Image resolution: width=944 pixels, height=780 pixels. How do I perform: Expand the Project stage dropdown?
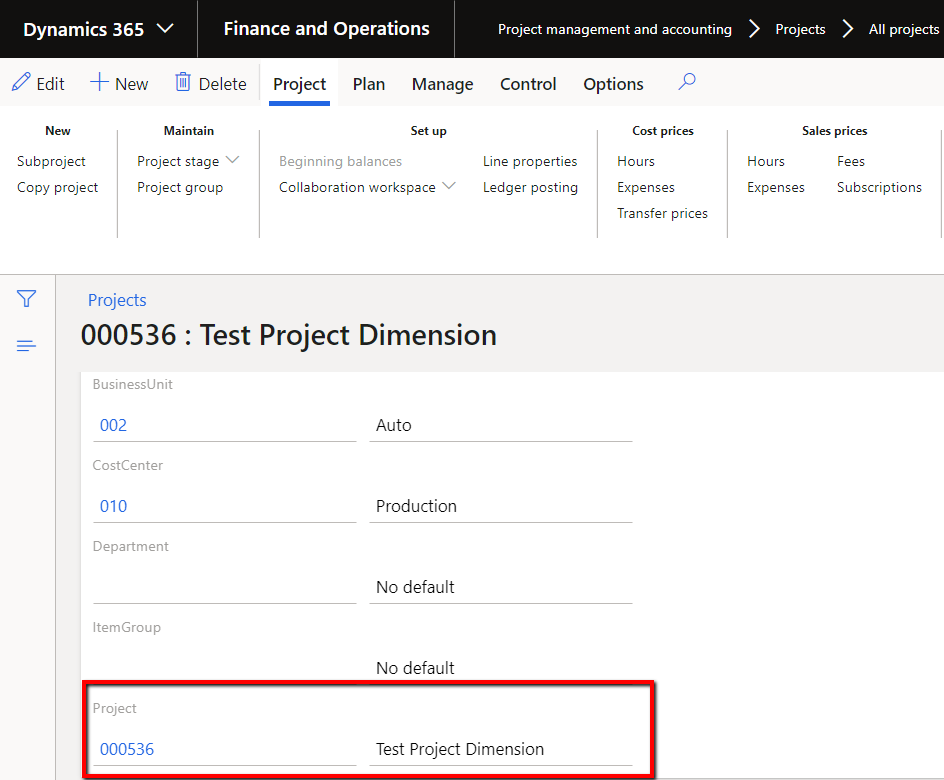click(x=232, y=160)
